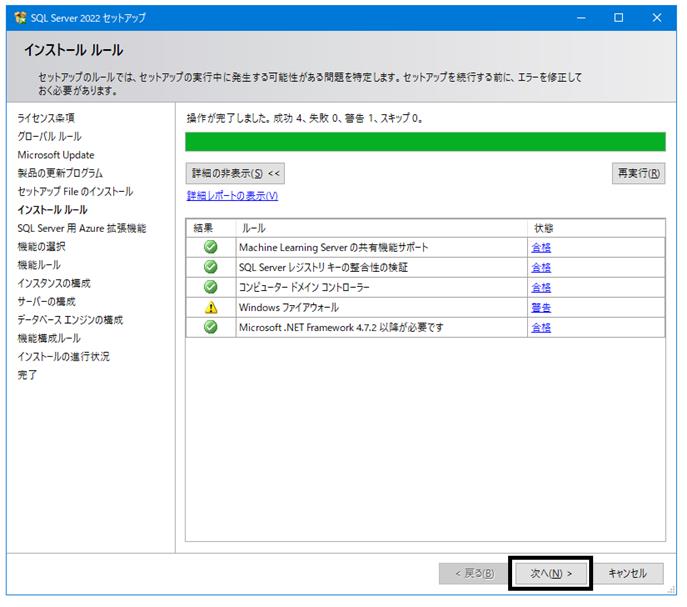Viewport: 687px width, 607px height.
Task: Click rule text SQL Server レジストリ キーの整合性の検証
Action: [323, 267]
